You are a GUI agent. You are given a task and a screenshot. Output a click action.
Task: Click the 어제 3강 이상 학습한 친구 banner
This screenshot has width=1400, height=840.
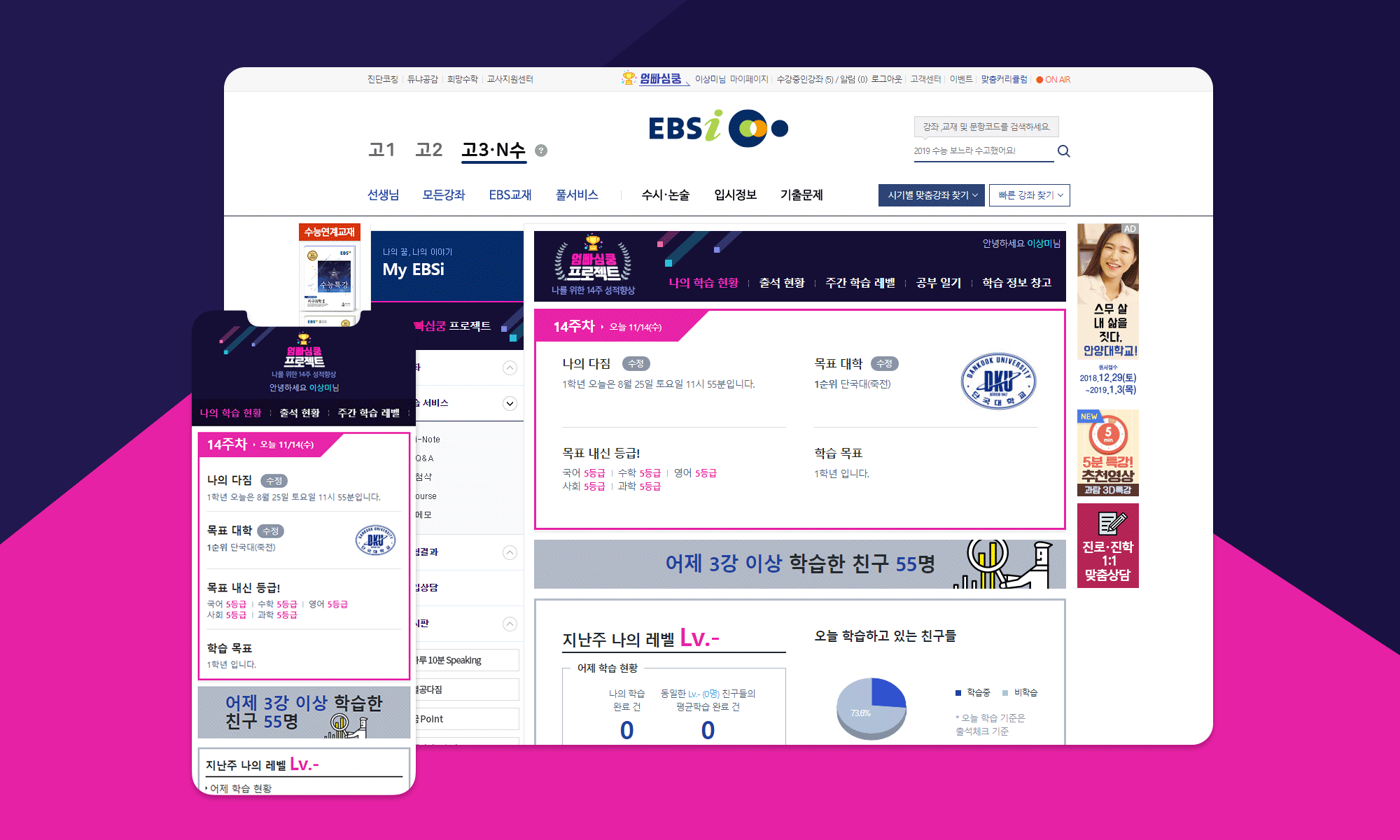(799, 564)
